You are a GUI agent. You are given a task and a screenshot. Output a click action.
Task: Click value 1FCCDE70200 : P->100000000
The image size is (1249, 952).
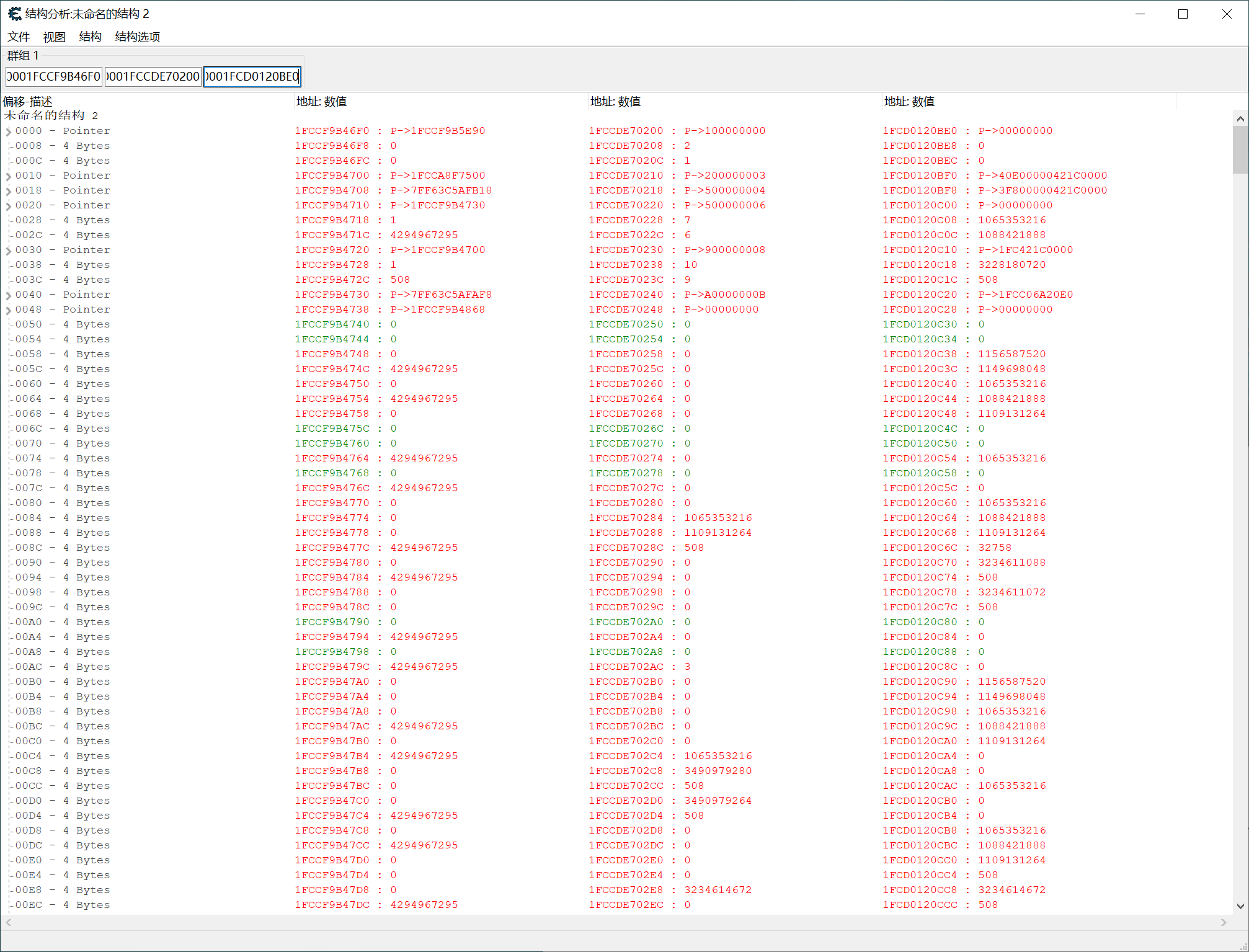tap(677, 131)
